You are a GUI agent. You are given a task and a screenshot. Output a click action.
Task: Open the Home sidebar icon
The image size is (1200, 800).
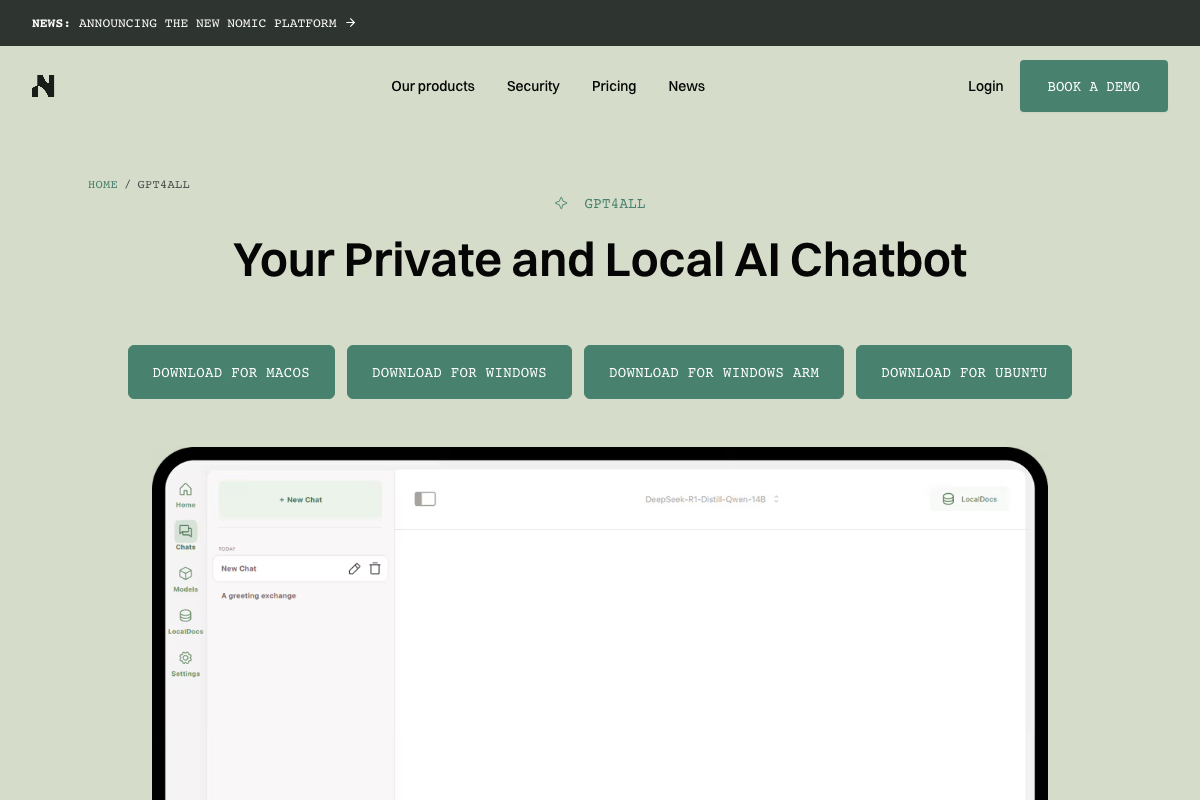click(185, 490)
